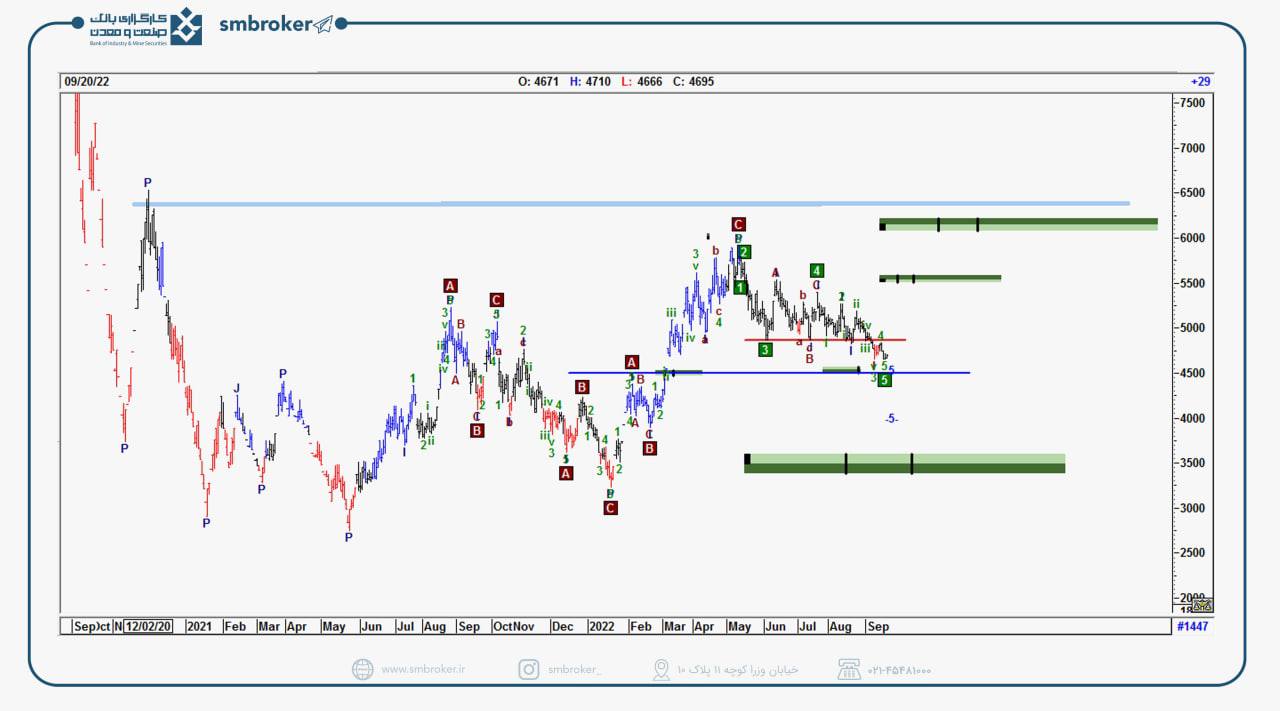Click the +29 change value at top right
The width and height of the screenshot is (1280, 711).
click(1200, 82)
